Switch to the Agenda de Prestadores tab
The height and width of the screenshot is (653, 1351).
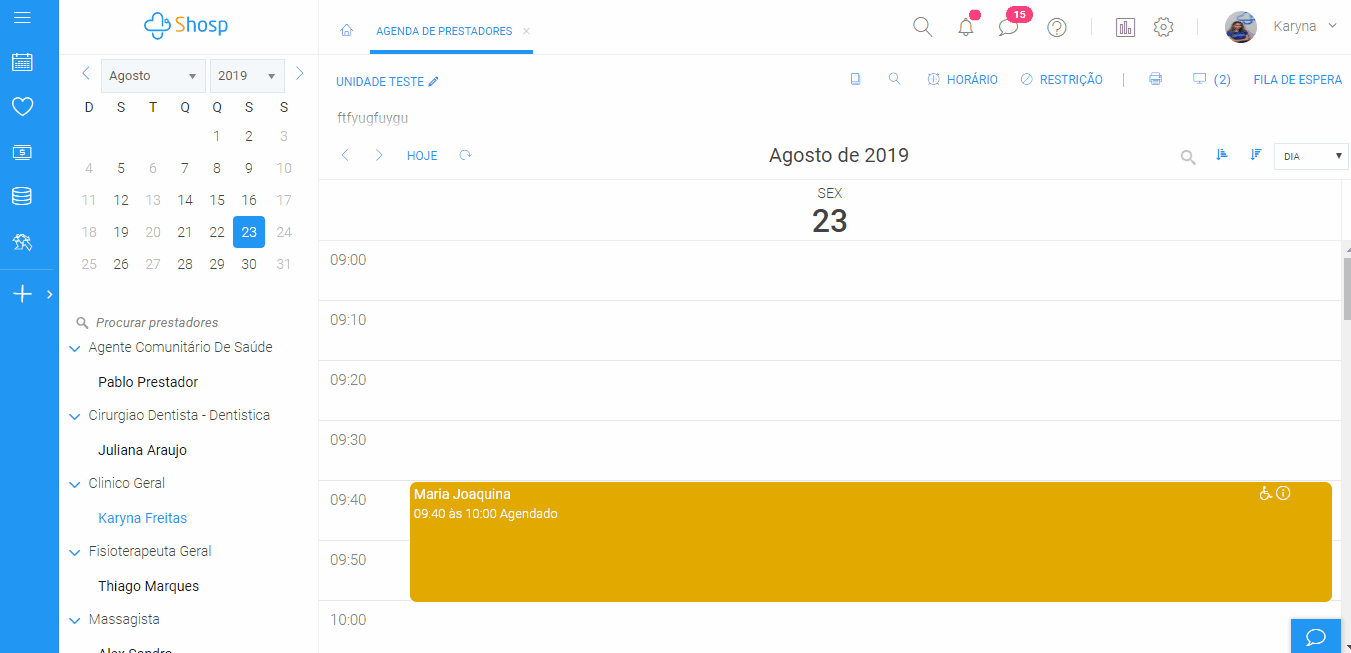444,31
